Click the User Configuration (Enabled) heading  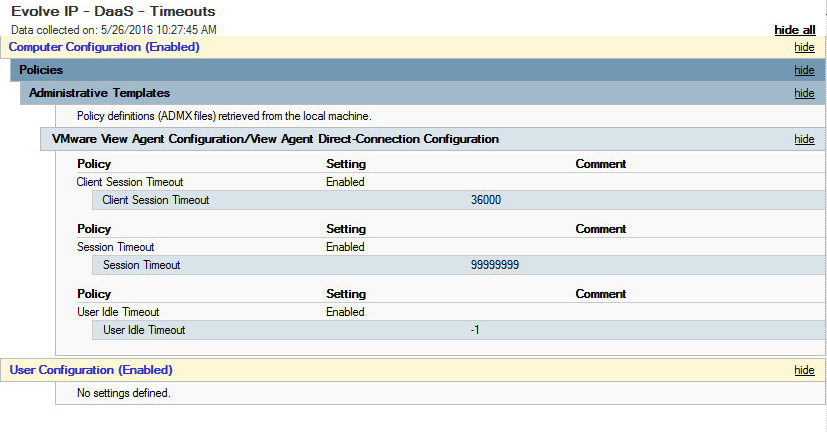tap(91, 370)
